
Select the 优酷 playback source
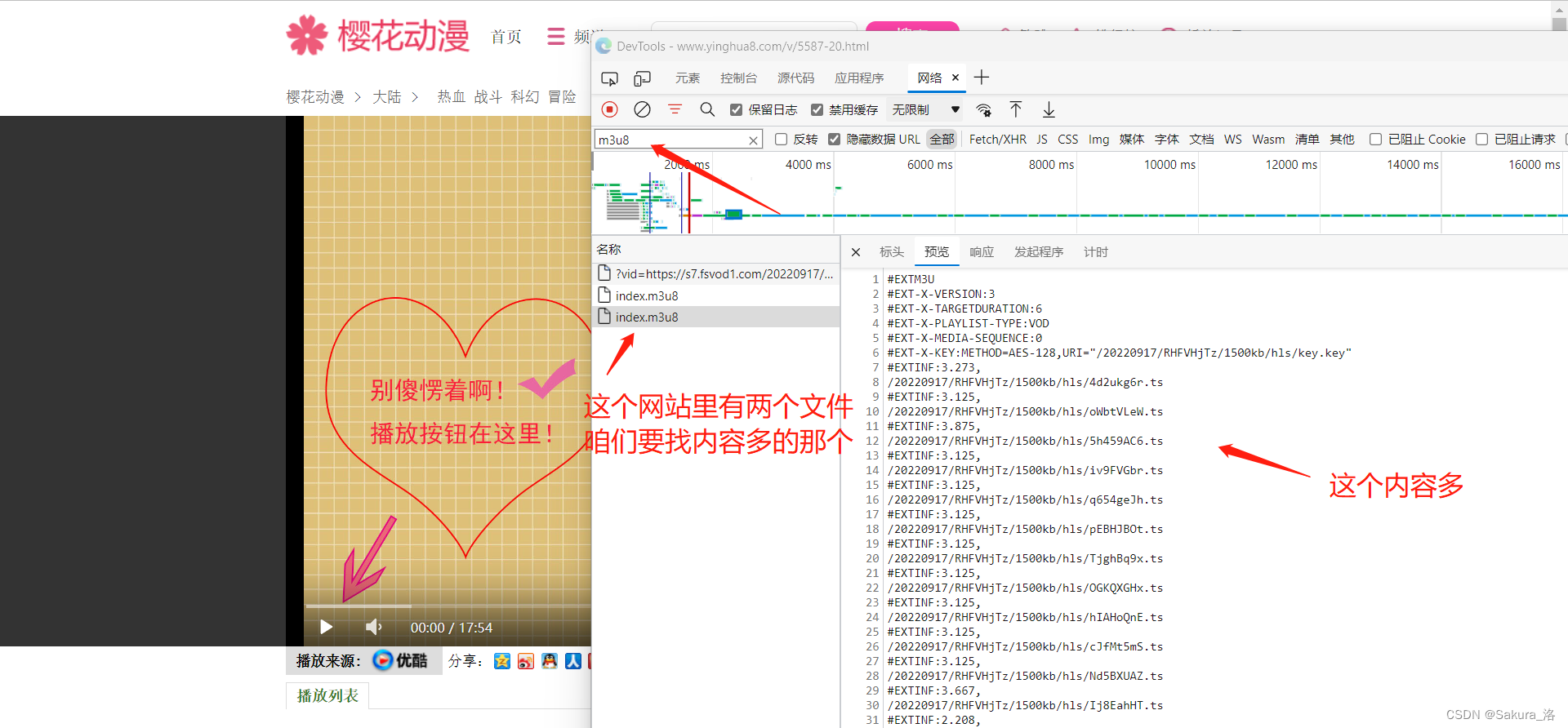pyautogui.click(x=400, y=660)
